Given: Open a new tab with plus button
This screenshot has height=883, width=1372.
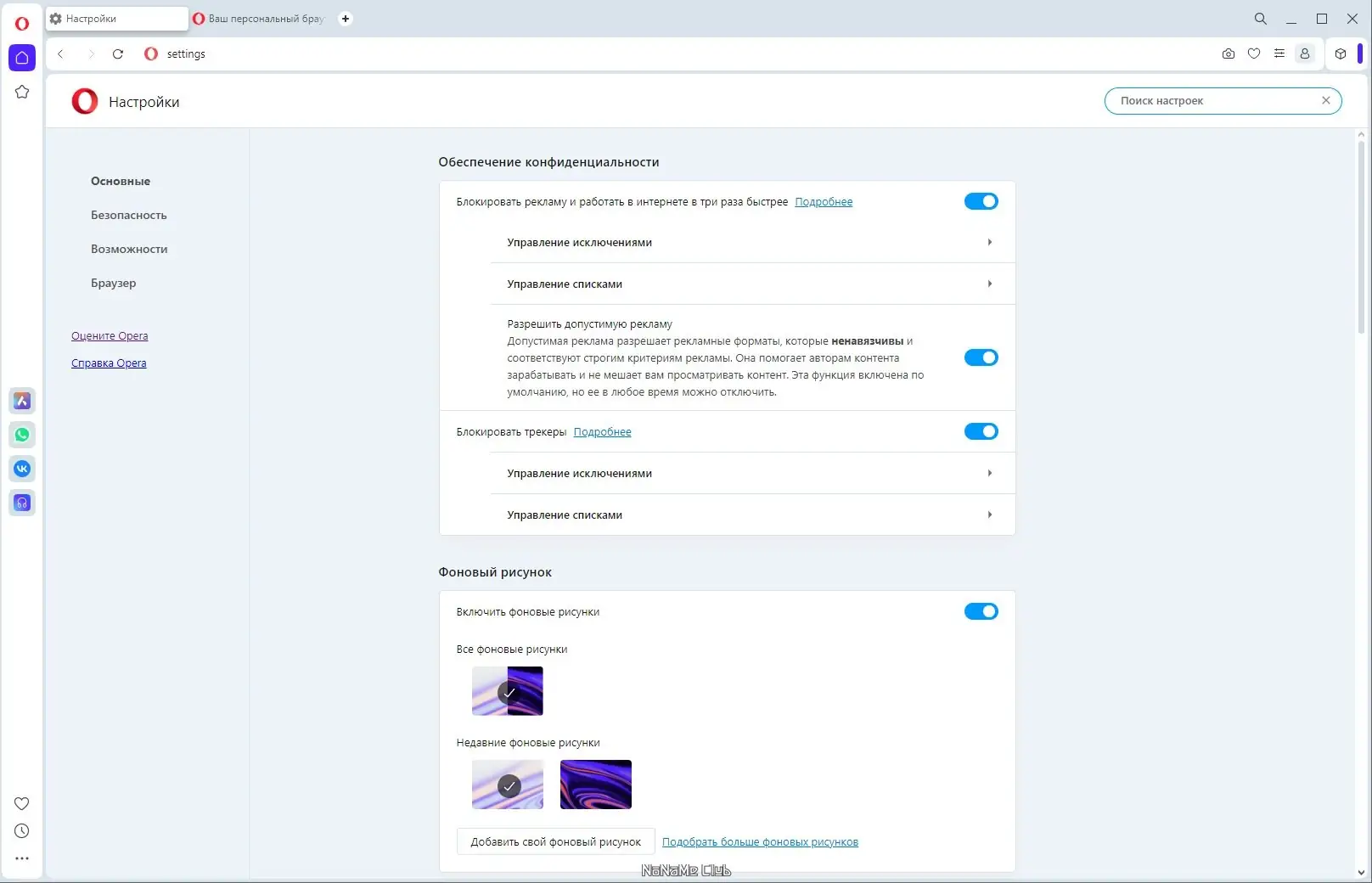Looking at the screenshot, I should 346,19.
